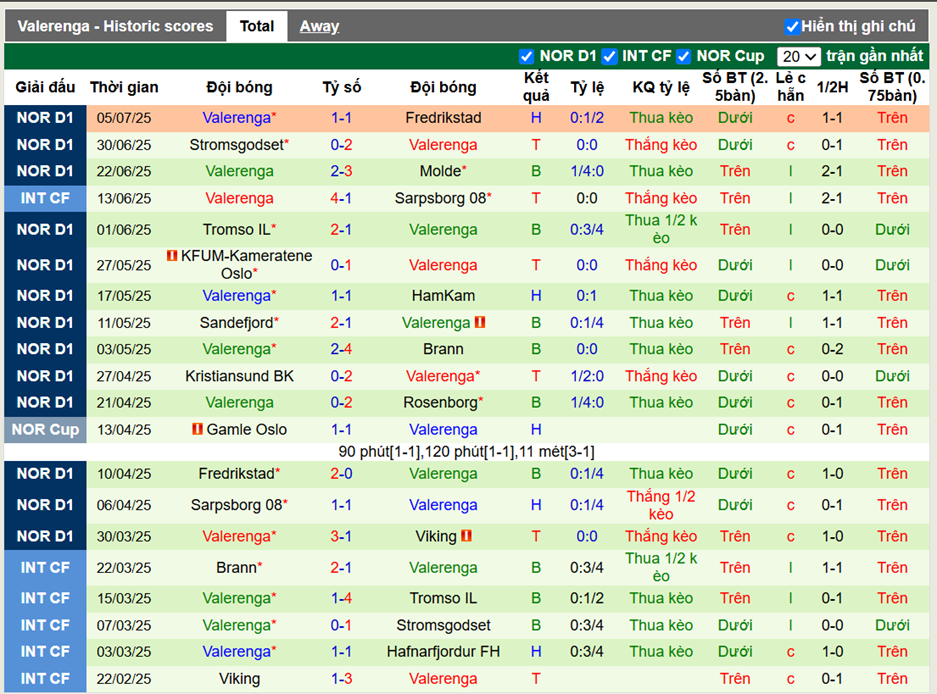Select Kristiansund BK team name

point(239,376)
